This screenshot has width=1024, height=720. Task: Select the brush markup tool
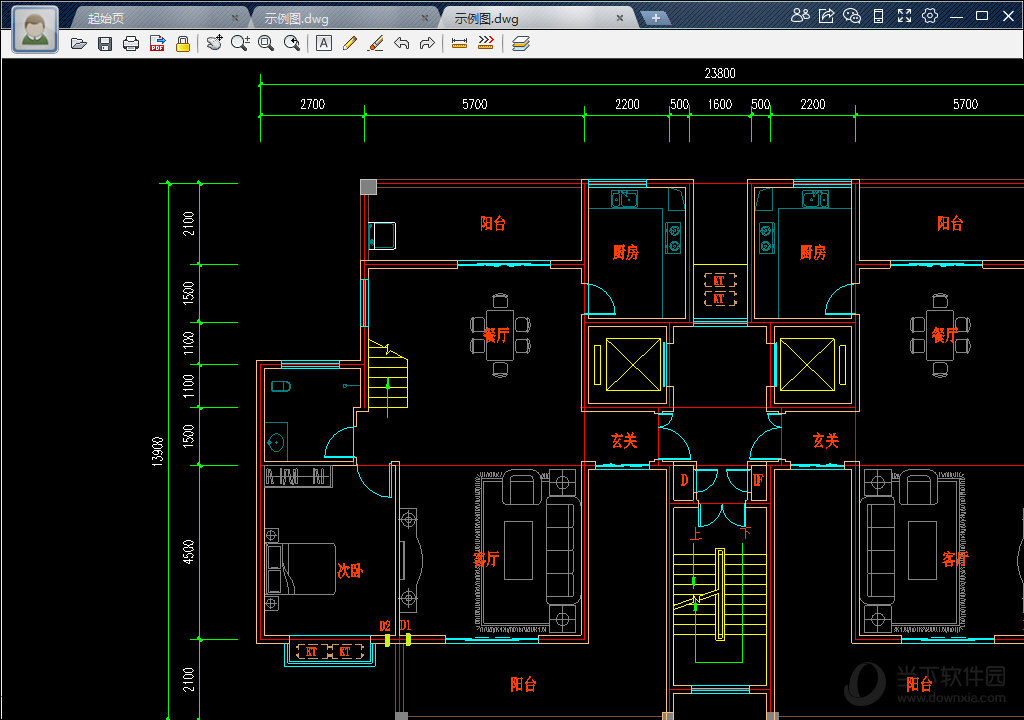tap(376, 43)
